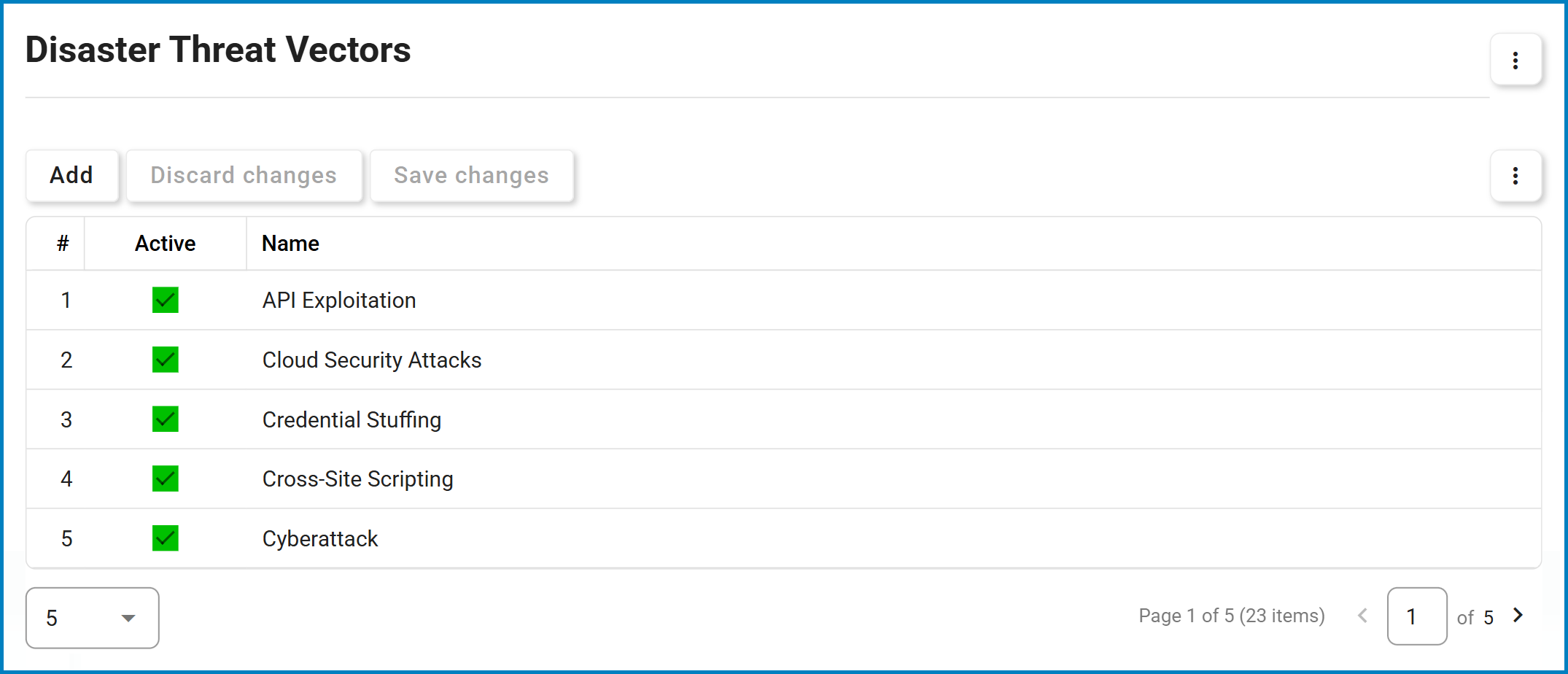
Task: Click the Discard changes button
Action: (x=244, y=176)
